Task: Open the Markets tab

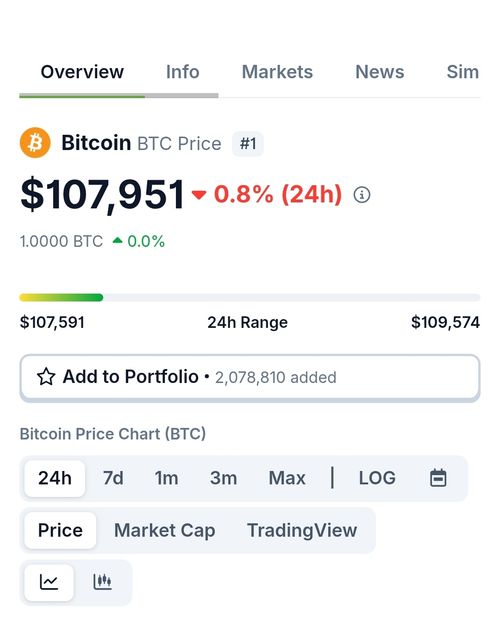Action: (x=277, y=72)
